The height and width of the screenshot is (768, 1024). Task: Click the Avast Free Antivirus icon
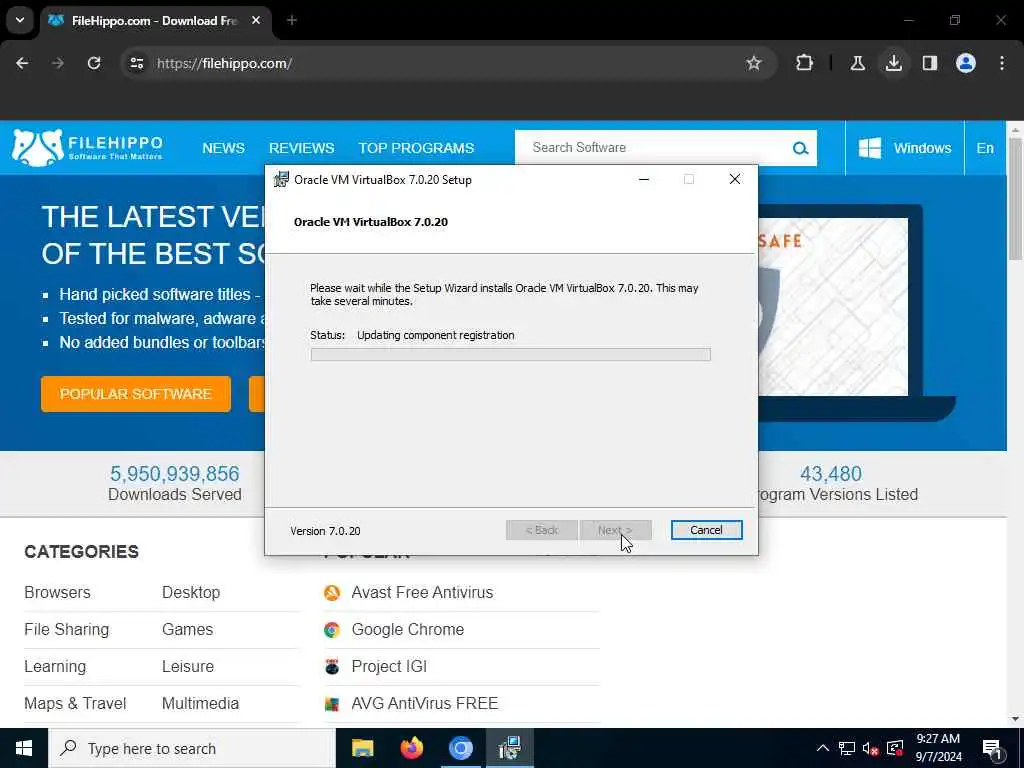[x=332, y=593]
